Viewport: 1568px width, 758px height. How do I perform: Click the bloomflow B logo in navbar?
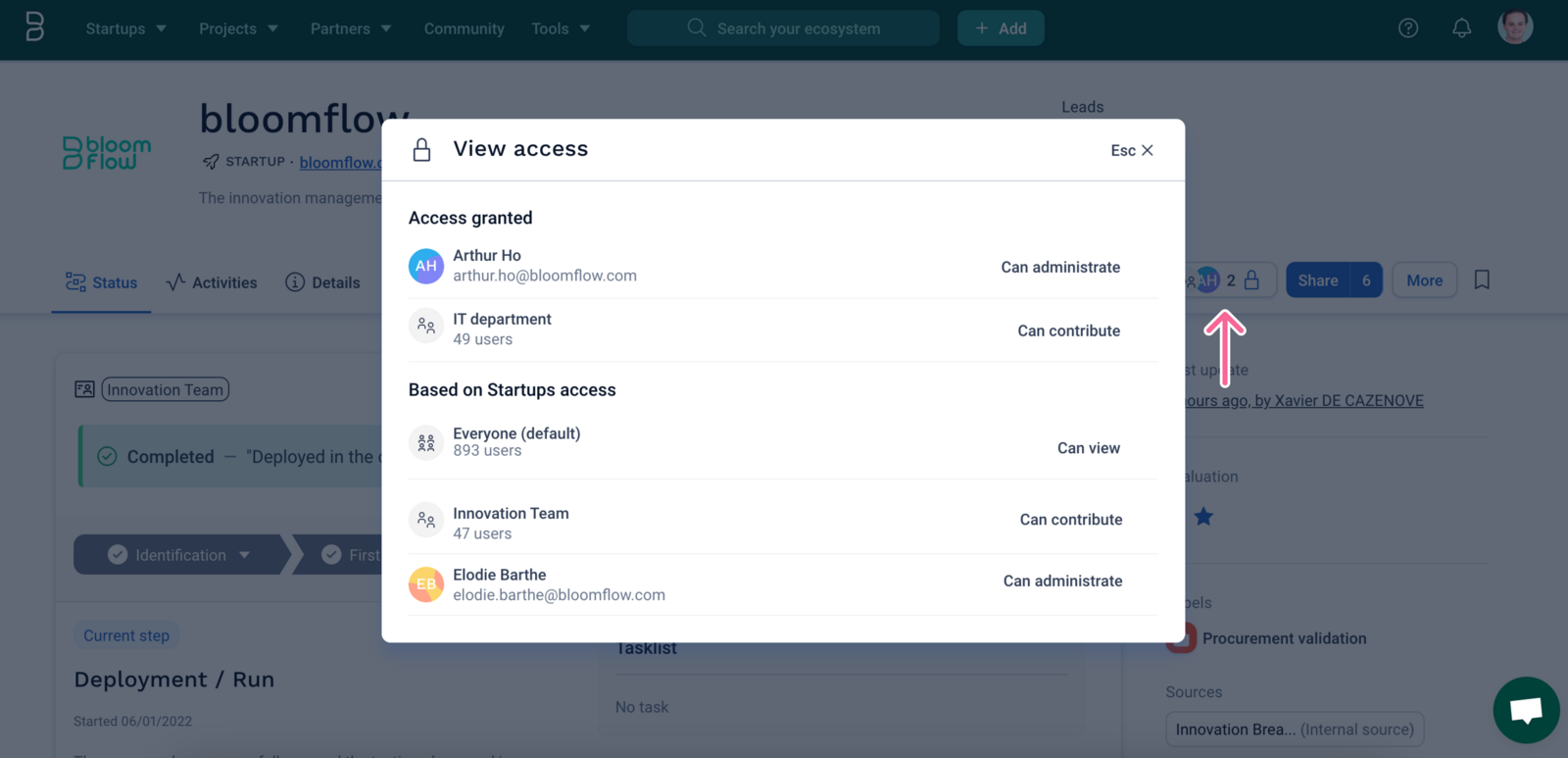click(34, 27)
